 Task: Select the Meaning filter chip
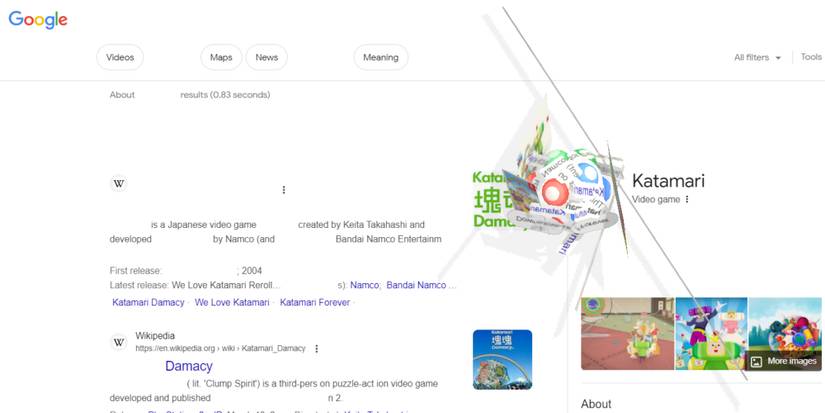(x=380, y=58)
